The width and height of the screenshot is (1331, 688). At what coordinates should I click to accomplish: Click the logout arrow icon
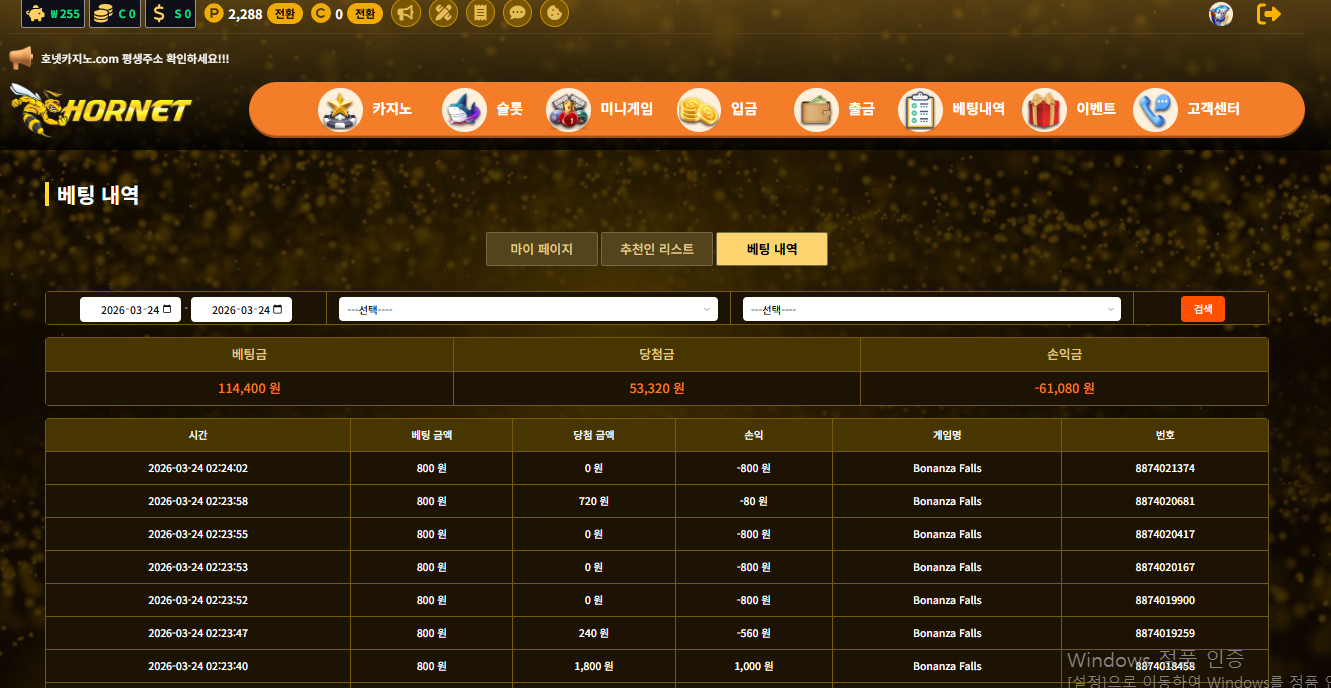[x=1268, y=14]
